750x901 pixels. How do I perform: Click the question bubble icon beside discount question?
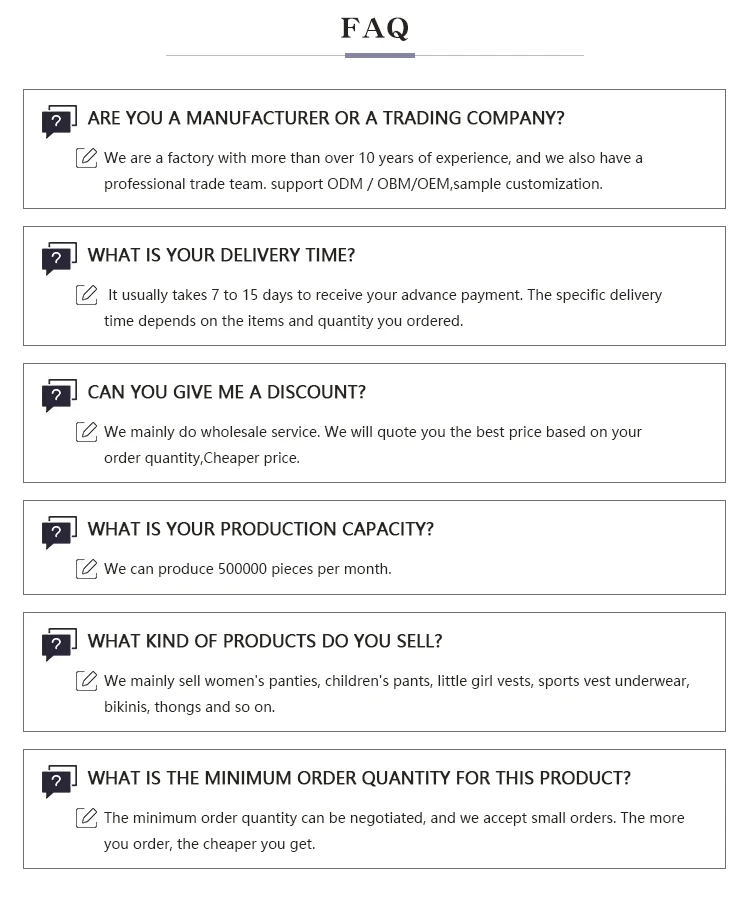[x=58, y=395]
